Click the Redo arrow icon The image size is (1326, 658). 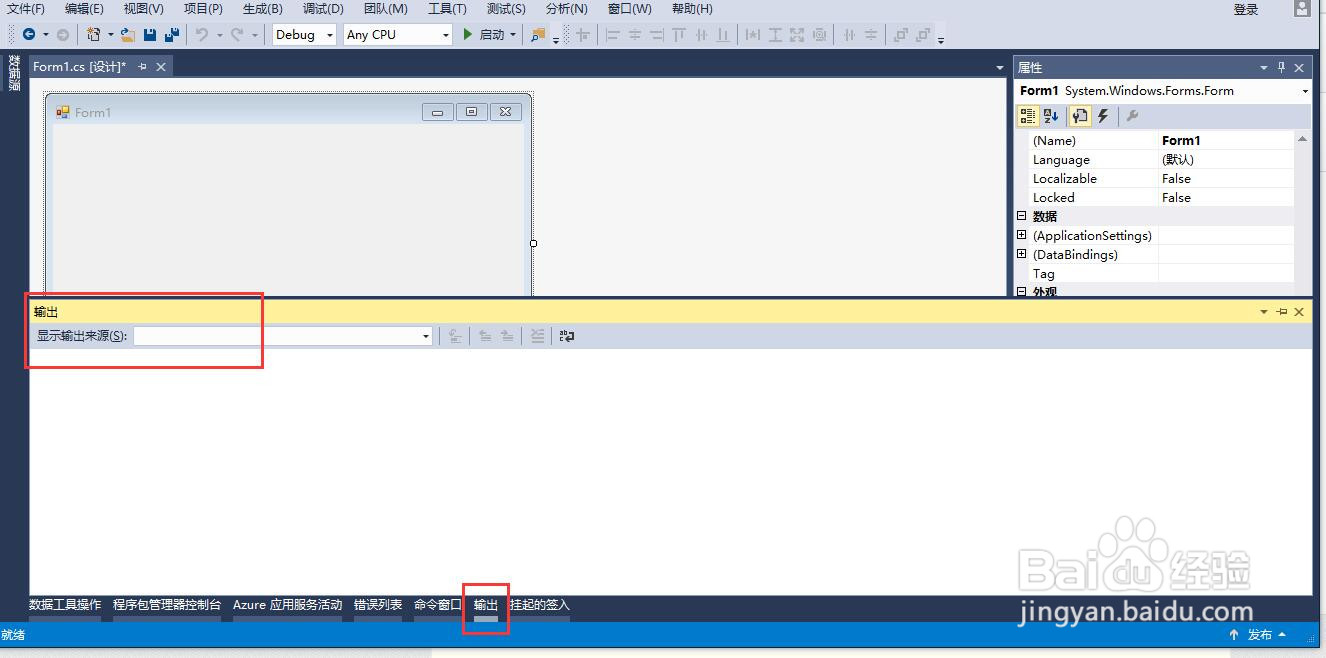237,34
